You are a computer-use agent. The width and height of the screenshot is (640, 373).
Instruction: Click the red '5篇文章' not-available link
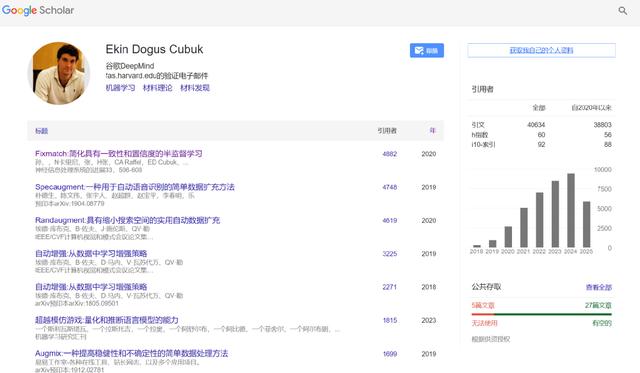point(483,305)
